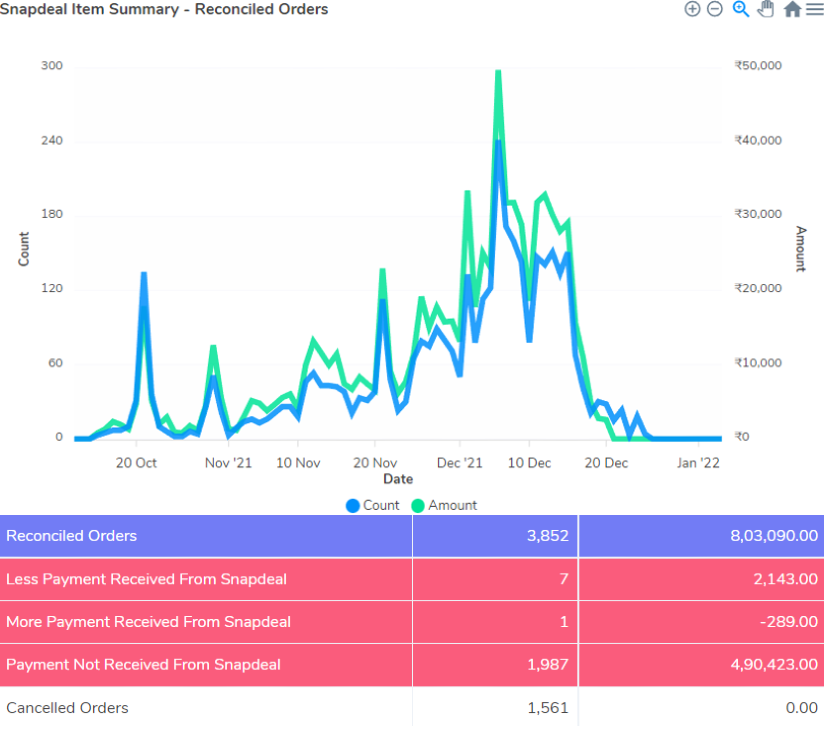
Task: Click Reconciled Orders amount 8,03,090.00
Action: point(774,536)
